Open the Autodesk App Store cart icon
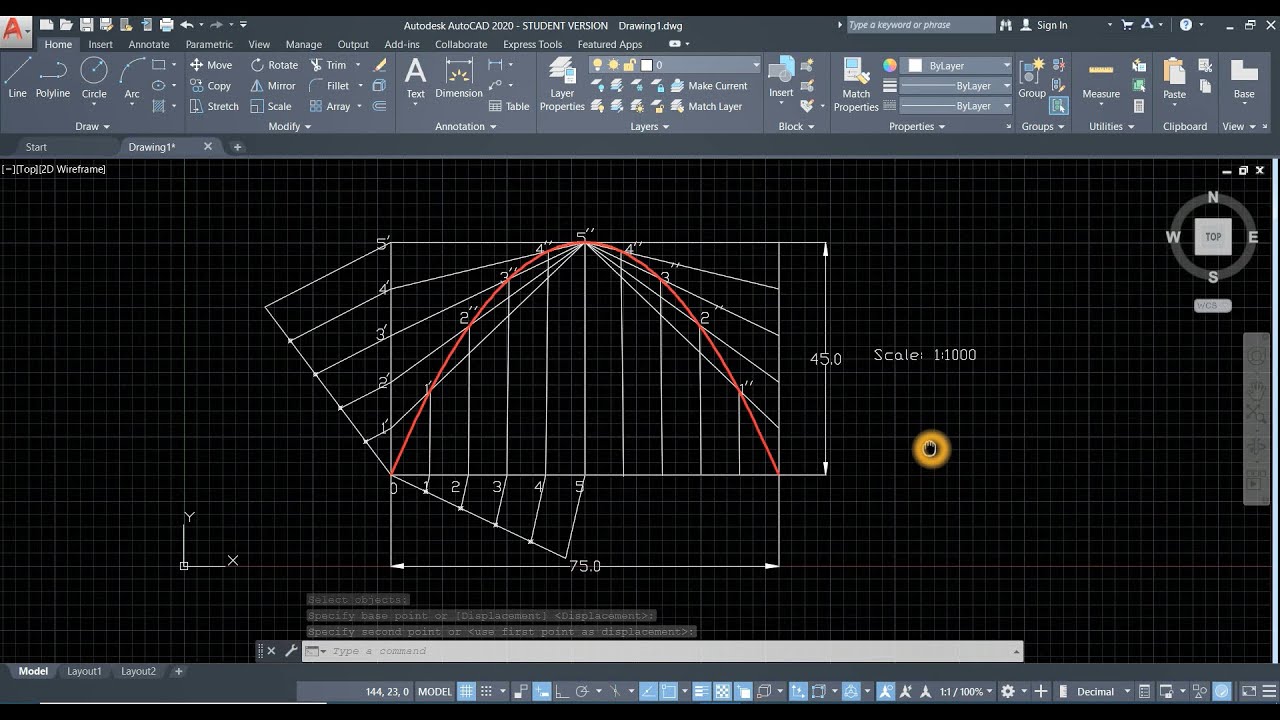 tap(1128, 24)
